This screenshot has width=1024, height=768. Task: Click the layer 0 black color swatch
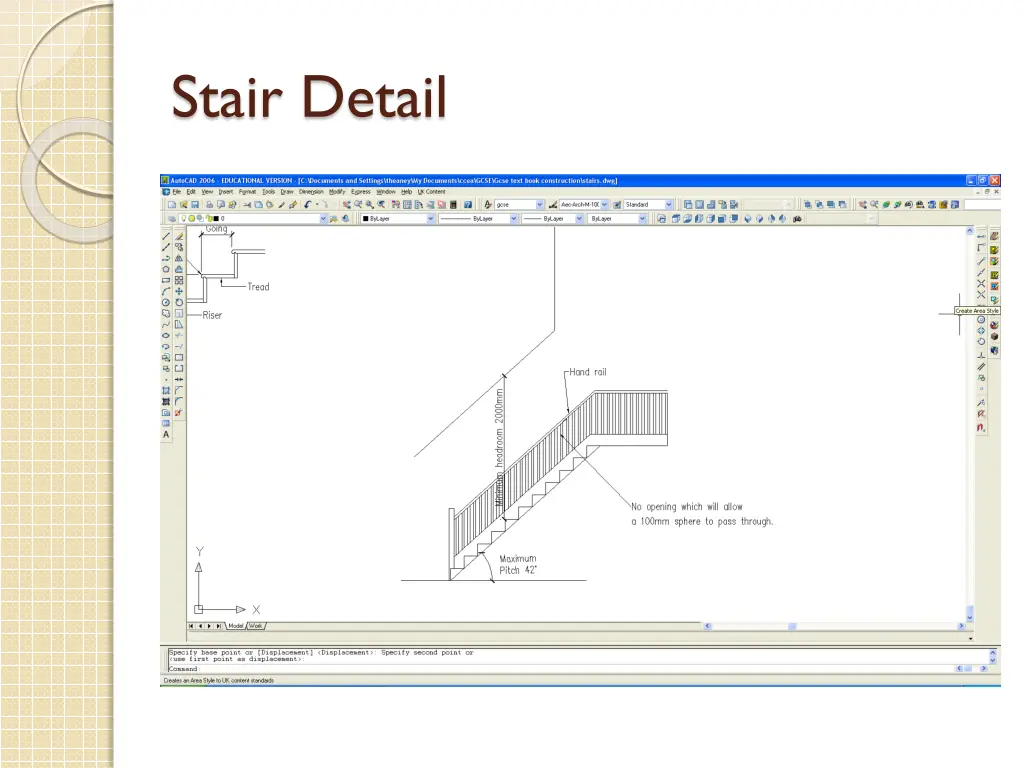tap(216, 219)
